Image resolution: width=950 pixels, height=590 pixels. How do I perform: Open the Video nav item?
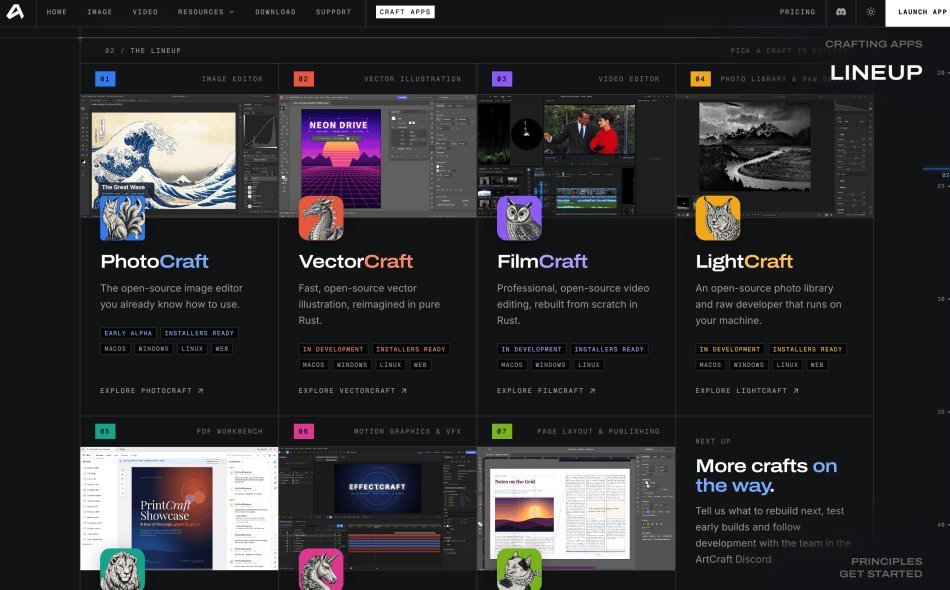[145, 12]
